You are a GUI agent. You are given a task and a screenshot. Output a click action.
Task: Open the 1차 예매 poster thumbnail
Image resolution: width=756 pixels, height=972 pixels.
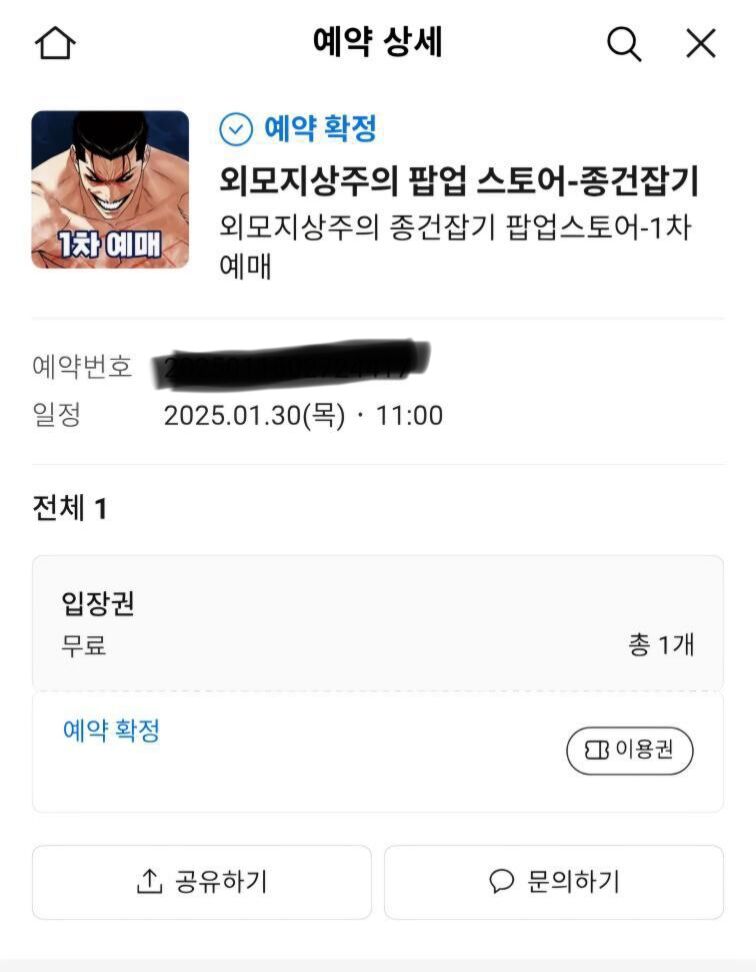coord(110,190)
